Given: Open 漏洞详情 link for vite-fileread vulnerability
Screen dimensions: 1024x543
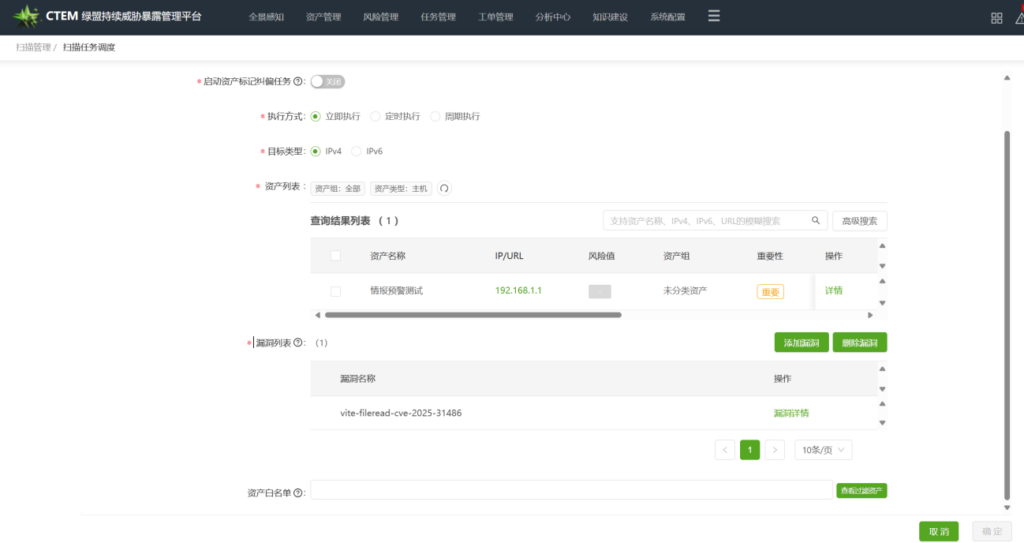Looking at the screenshot, I should pos(791,413).
